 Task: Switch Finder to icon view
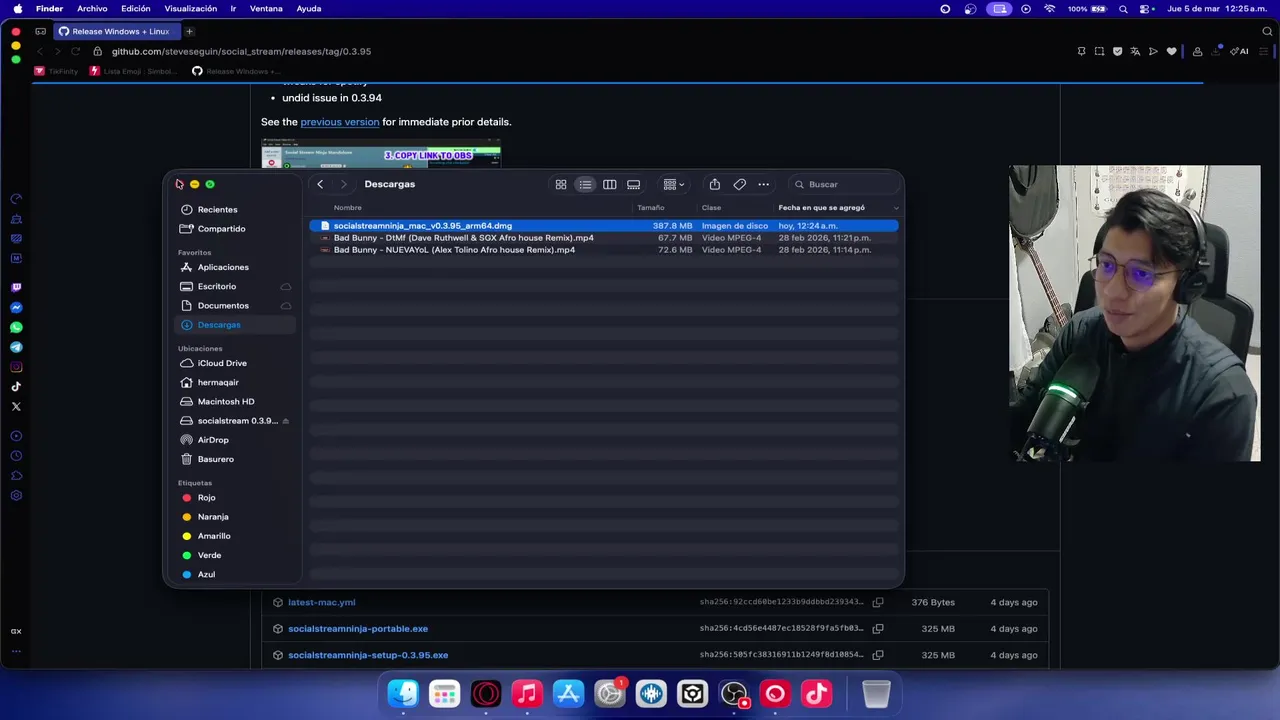(561, 184)
